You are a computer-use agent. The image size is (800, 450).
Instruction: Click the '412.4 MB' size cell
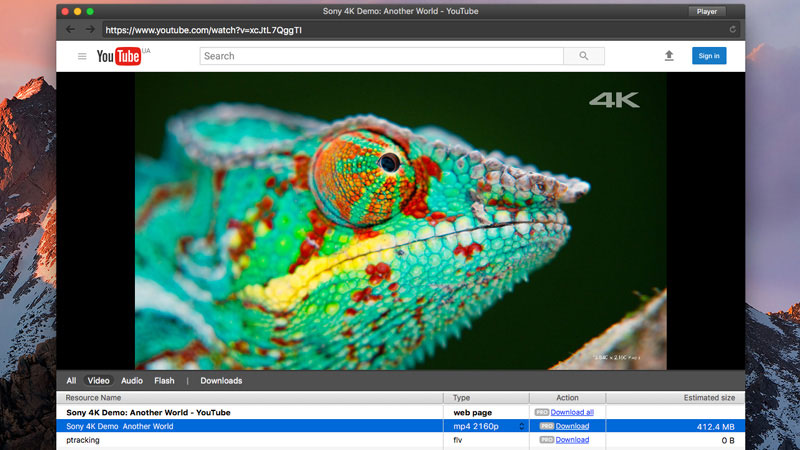tap(715, 427)
